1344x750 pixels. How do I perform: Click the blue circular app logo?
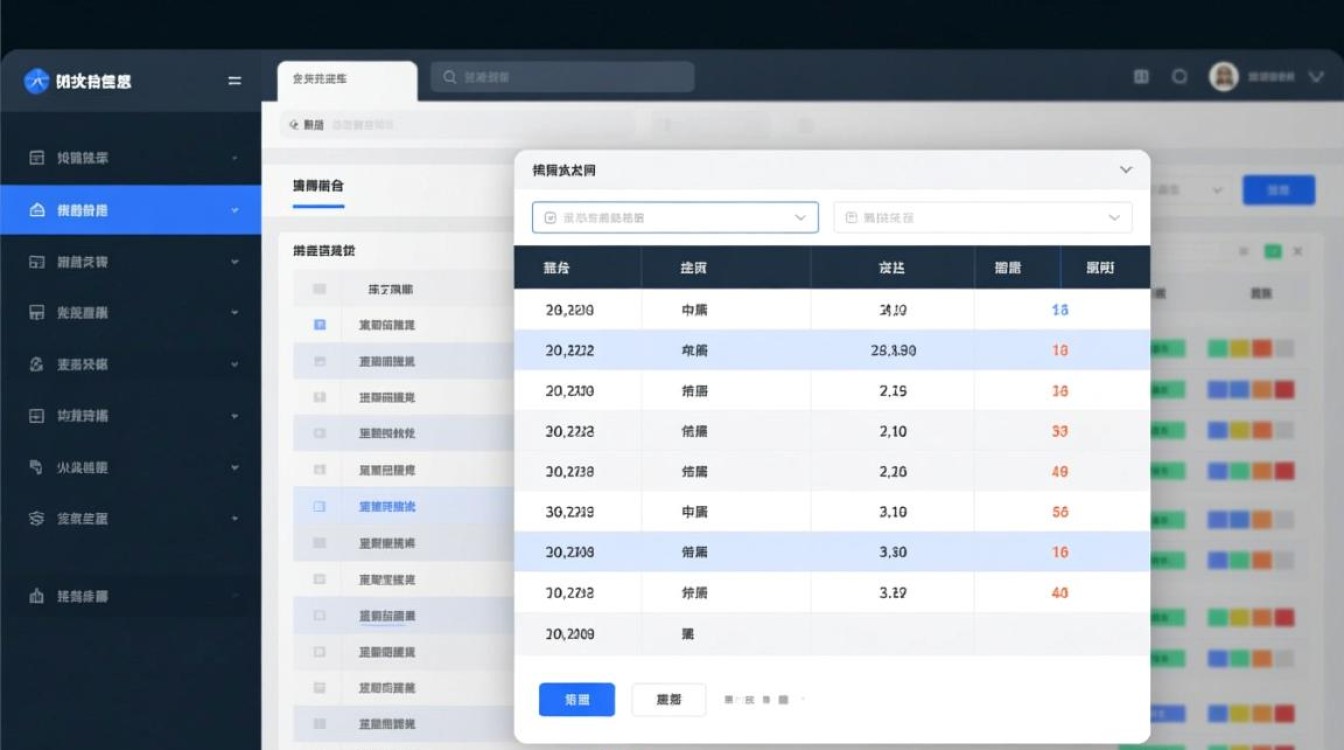pos(36,81)
